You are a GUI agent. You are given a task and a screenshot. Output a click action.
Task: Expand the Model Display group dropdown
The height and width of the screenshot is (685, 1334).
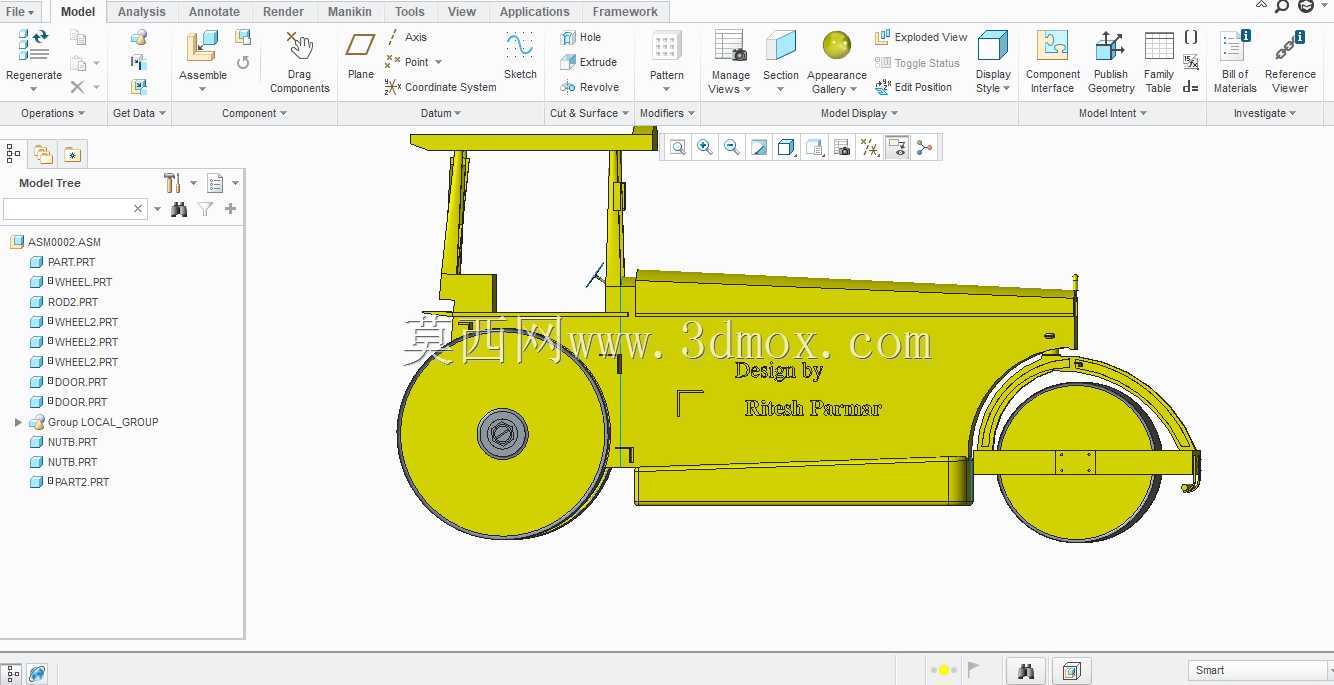coord(859,113)
